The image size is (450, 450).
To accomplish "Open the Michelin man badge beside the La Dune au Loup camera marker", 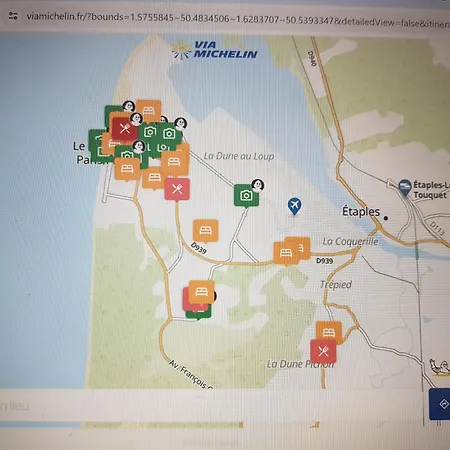I will pos(258,185).
